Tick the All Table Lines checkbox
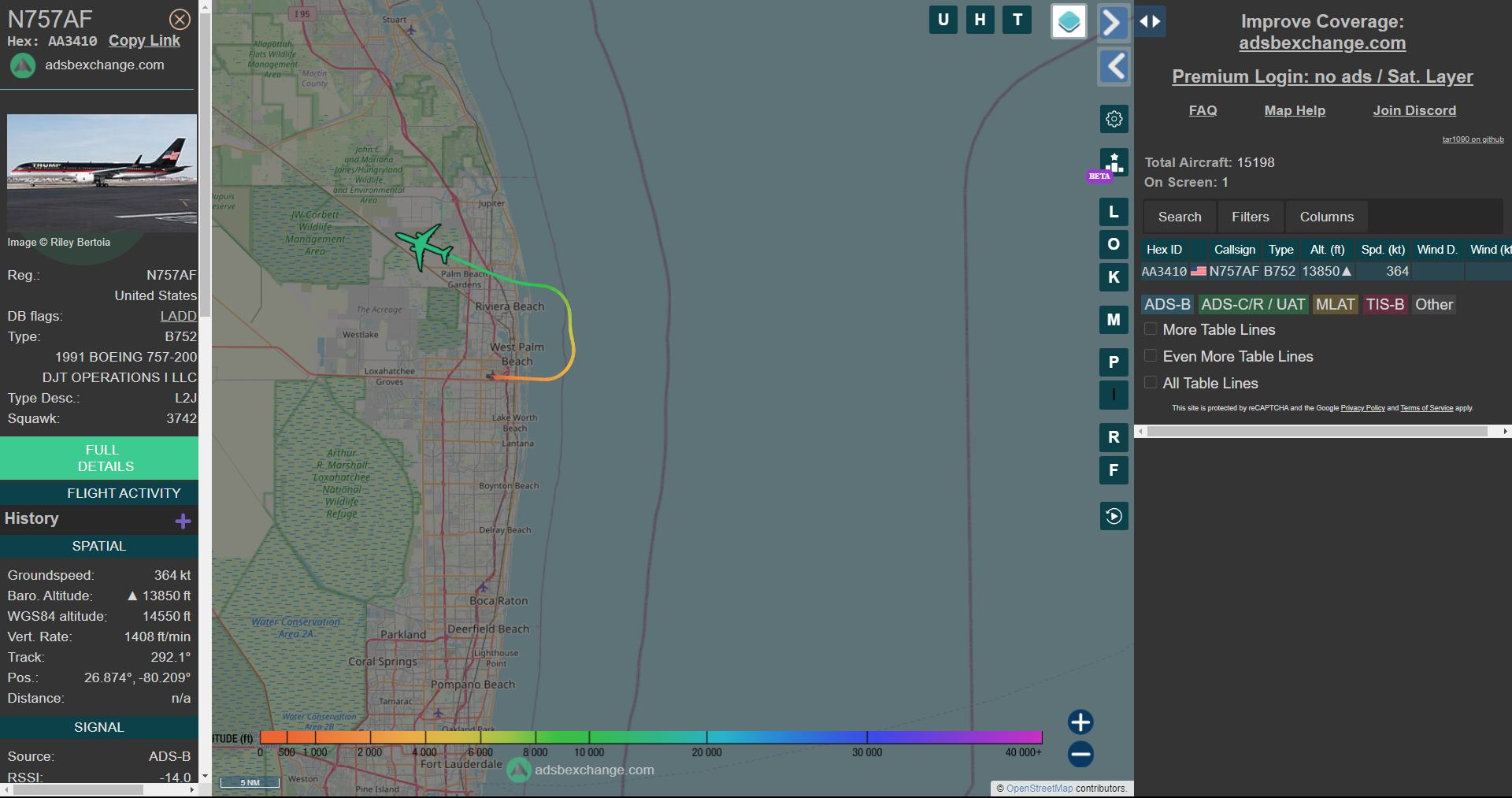 (1151, 383)
